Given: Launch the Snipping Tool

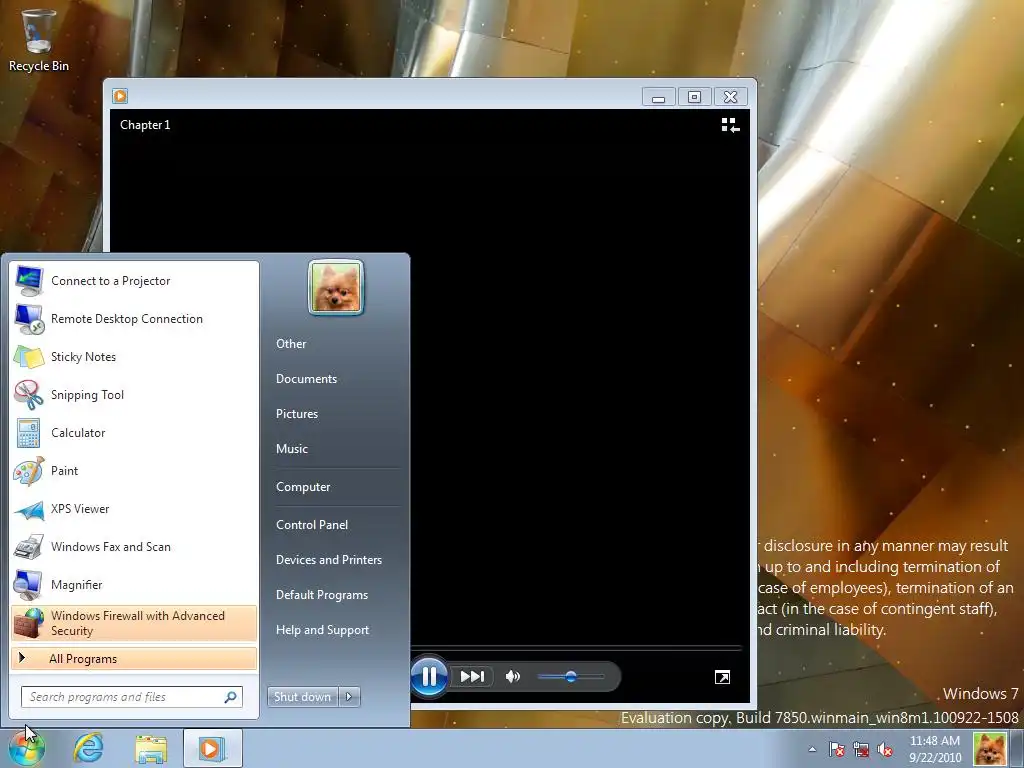Looking at the screenshot, I should (134, 394).
